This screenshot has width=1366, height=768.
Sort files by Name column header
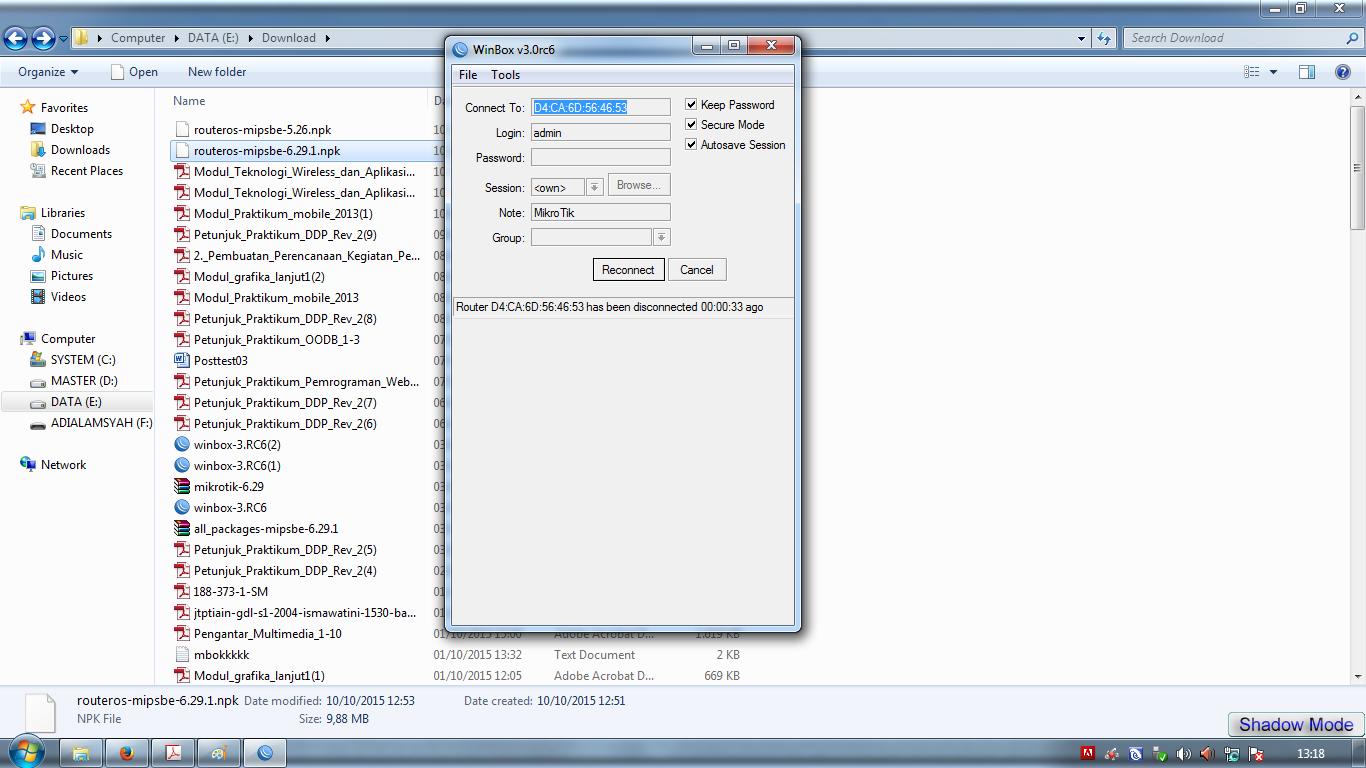point(189,101)
